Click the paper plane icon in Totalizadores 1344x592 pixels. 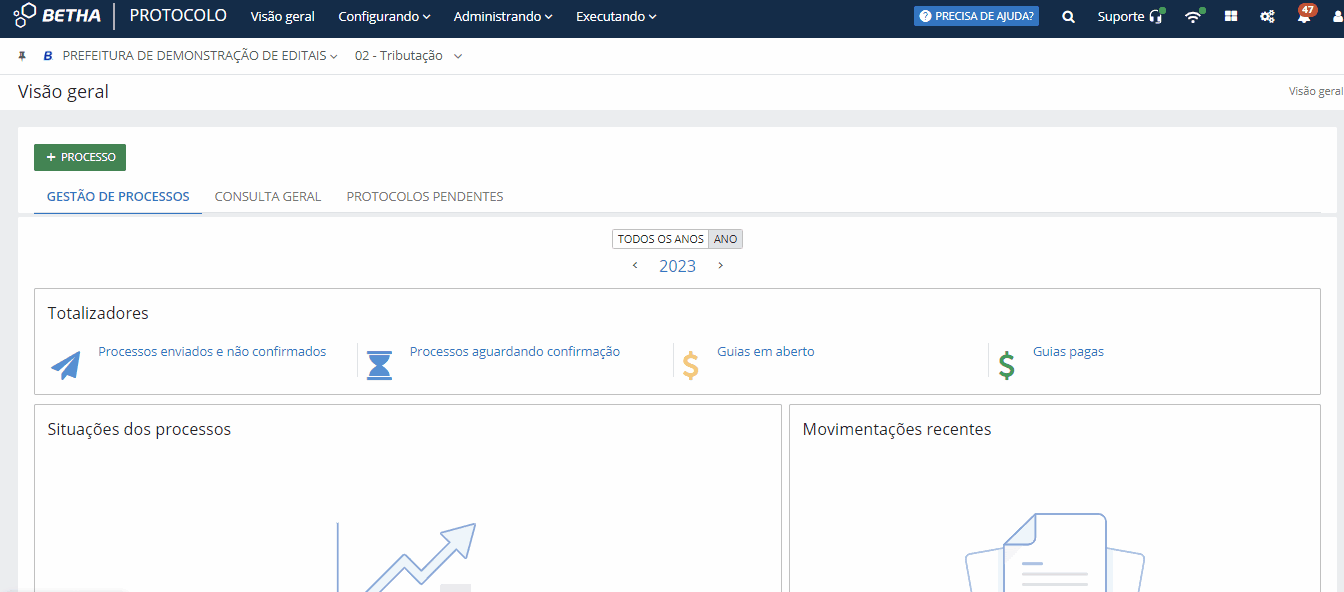point(66,365)
